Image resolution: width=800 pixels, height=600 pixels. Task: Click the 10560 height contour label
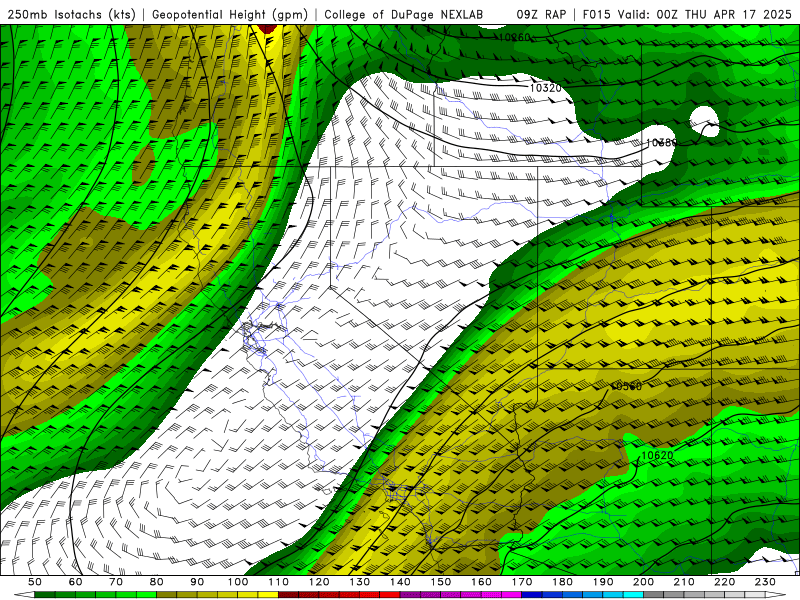(626, 386)
